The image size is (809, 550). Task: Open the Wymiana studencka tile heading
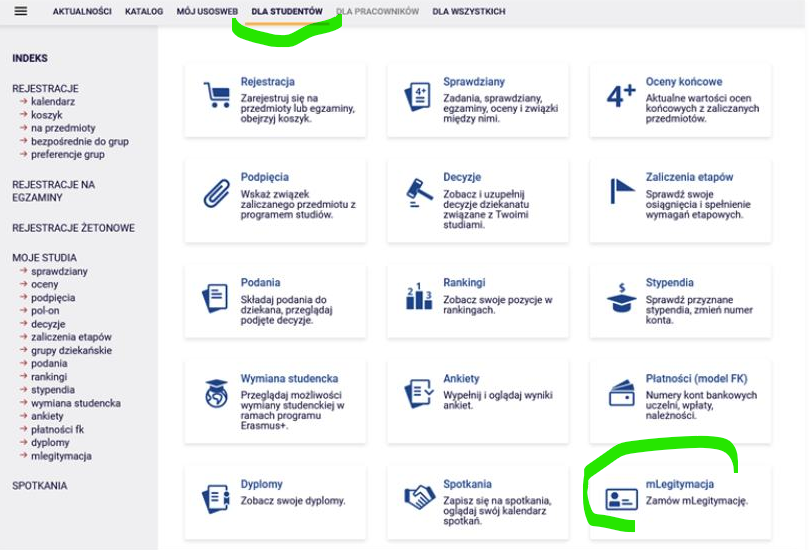pyautogui.click(x=289, y=379)
